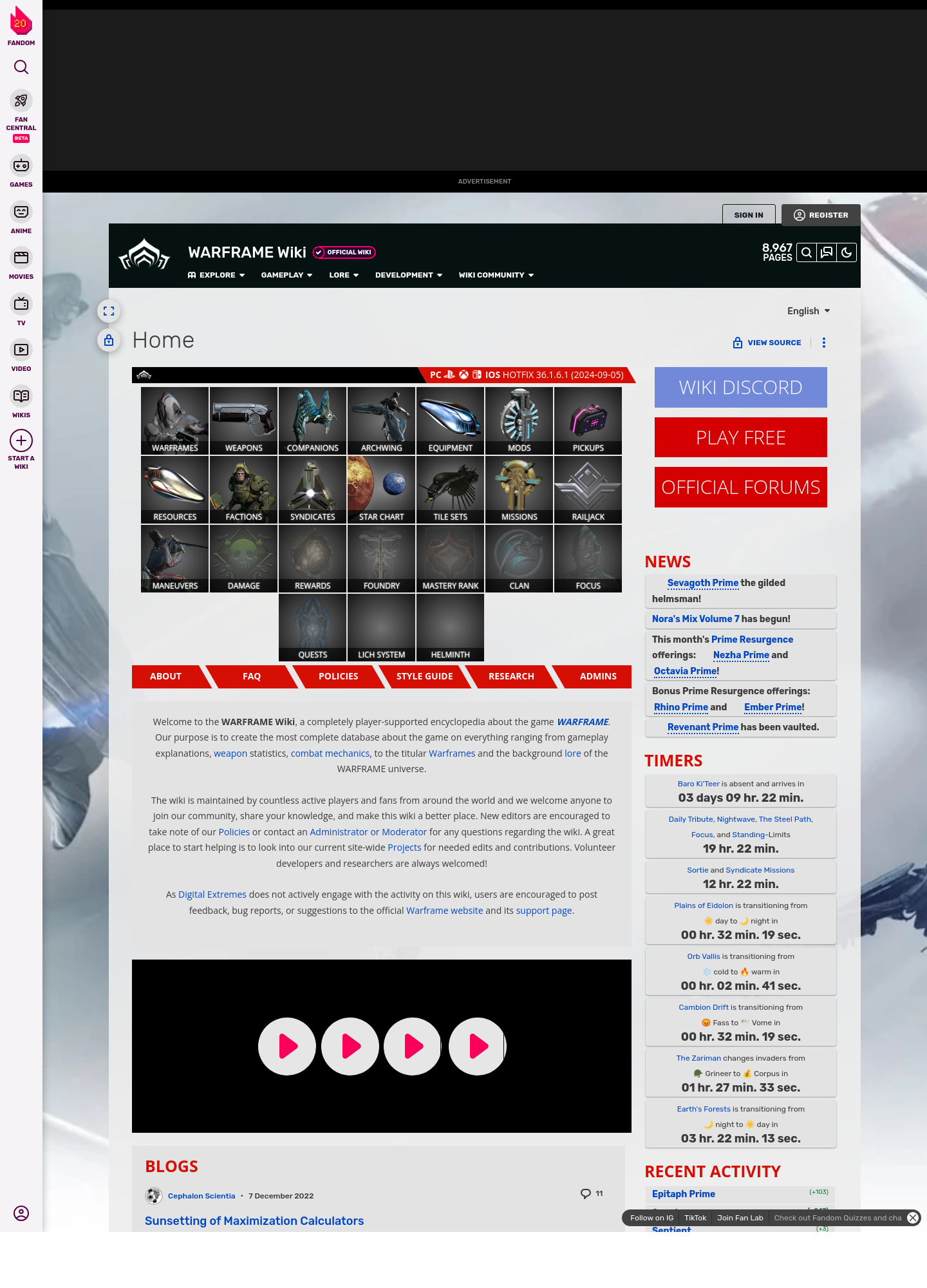This screenshot has height=1288, width=927.
Task: Select the About tab
Action: tap(166, 677)
